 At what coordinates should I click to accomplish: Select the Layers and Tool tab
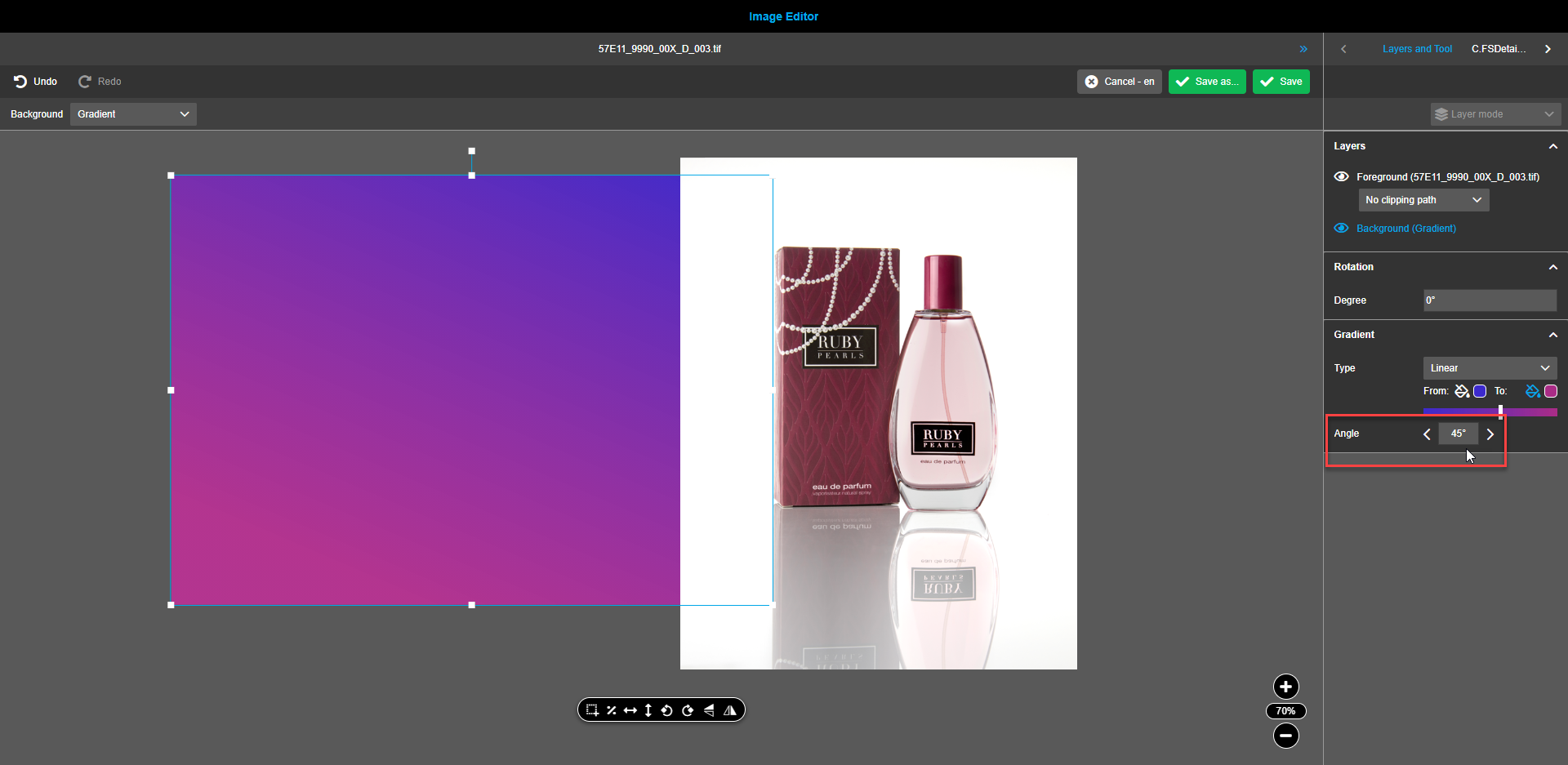pyautogui.click(x=1418, y=48)
